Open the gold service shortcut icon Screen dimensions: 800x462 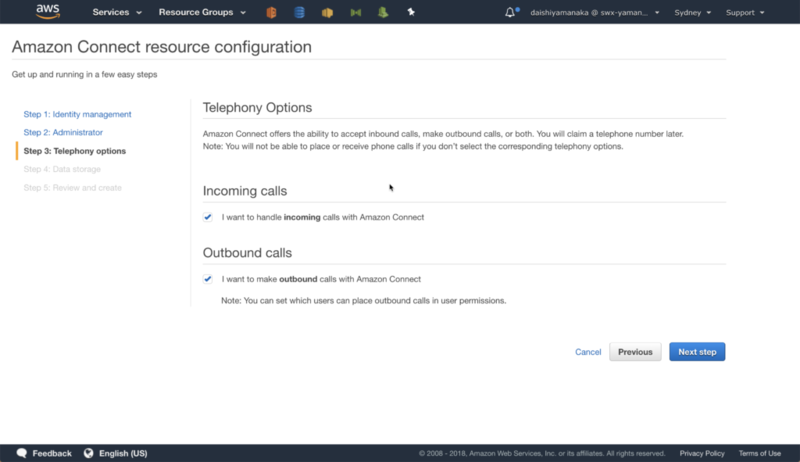pos(328,12)
